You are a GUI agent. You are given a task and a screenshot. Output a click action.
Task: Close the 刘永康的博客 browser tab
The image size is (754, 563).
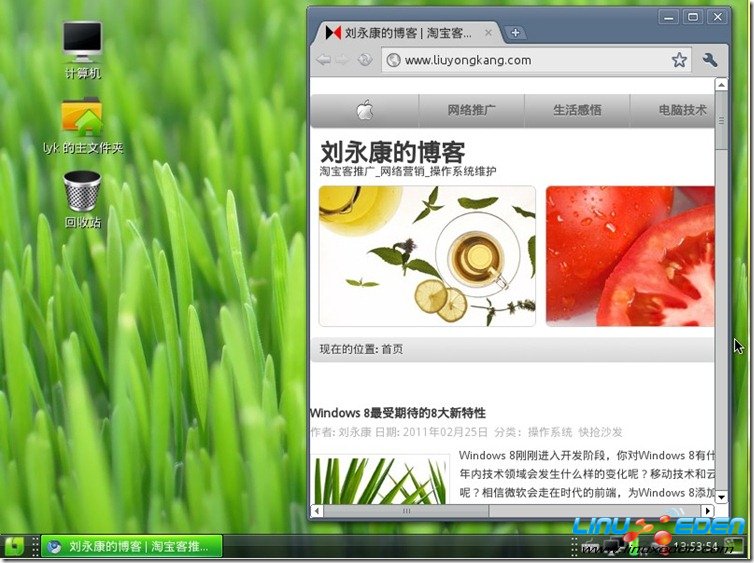(488, 33)
